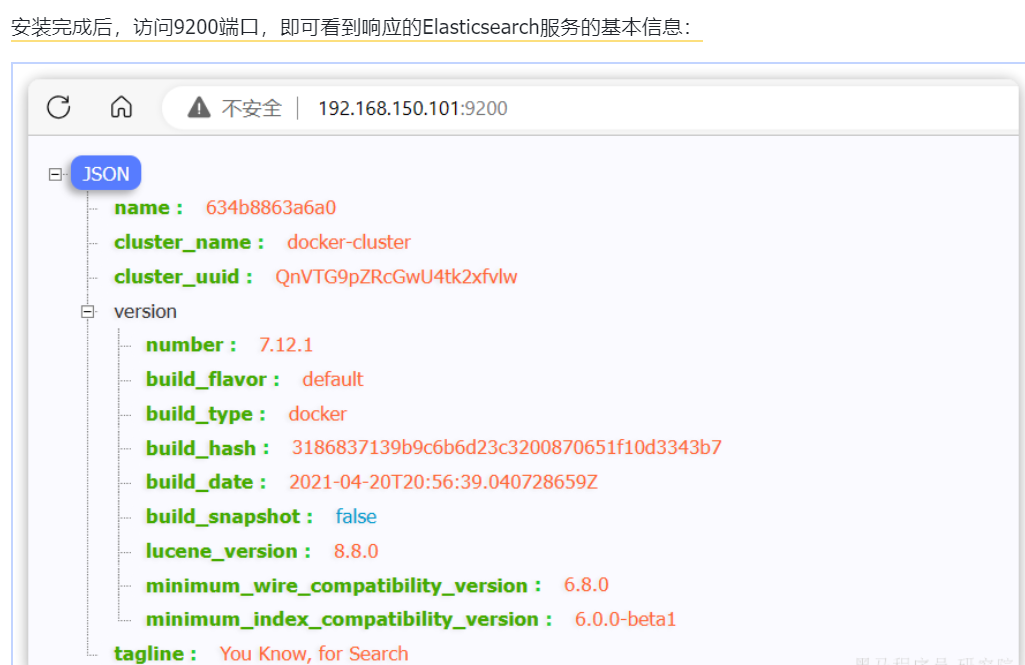Click the browser reload icon
Screen dimensions: 1025x665
[x=59, y=107]
